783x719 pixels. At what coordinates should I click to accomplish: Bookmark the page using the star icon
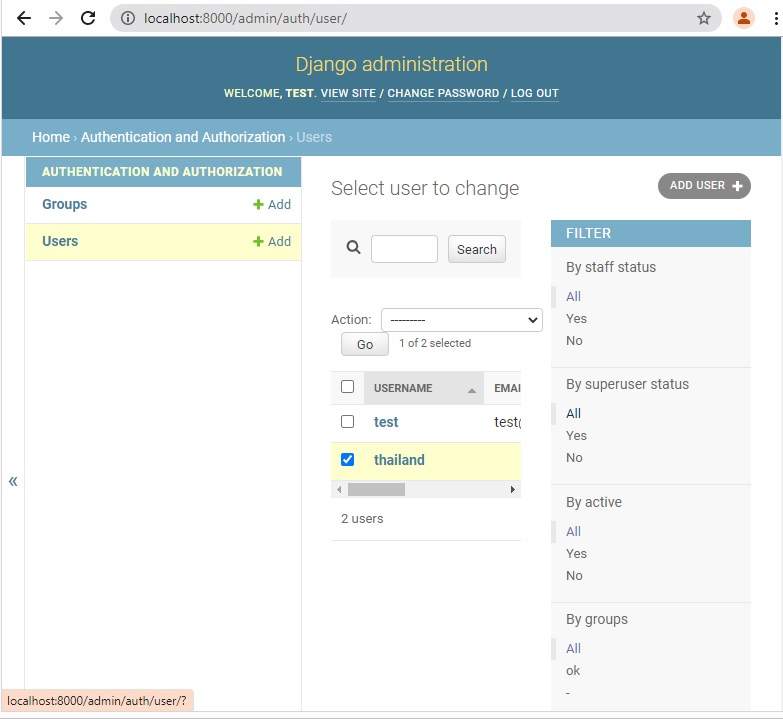704,18
